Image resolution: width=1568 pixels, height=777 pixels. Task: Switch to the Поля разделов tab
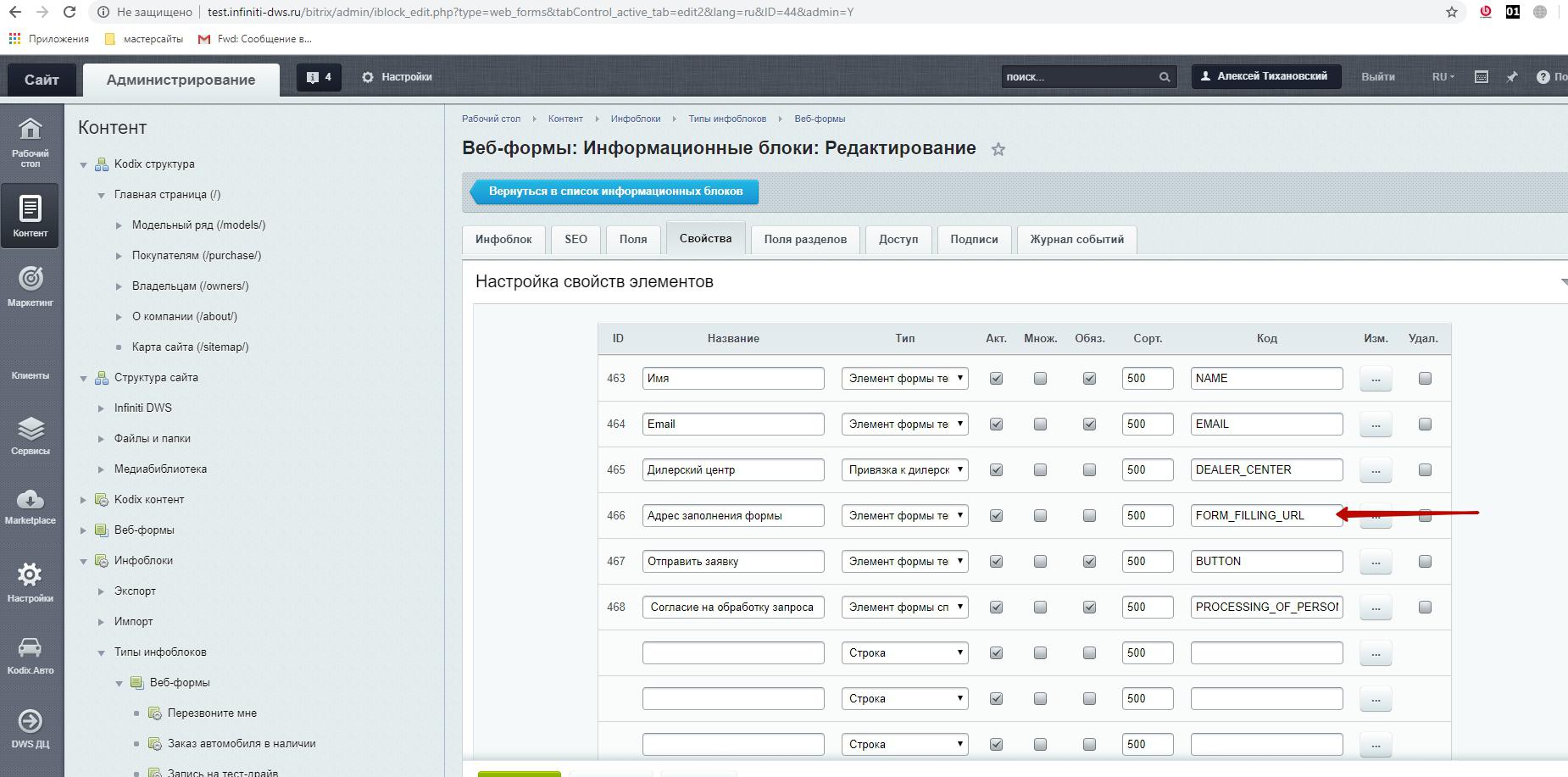[805, 240]
